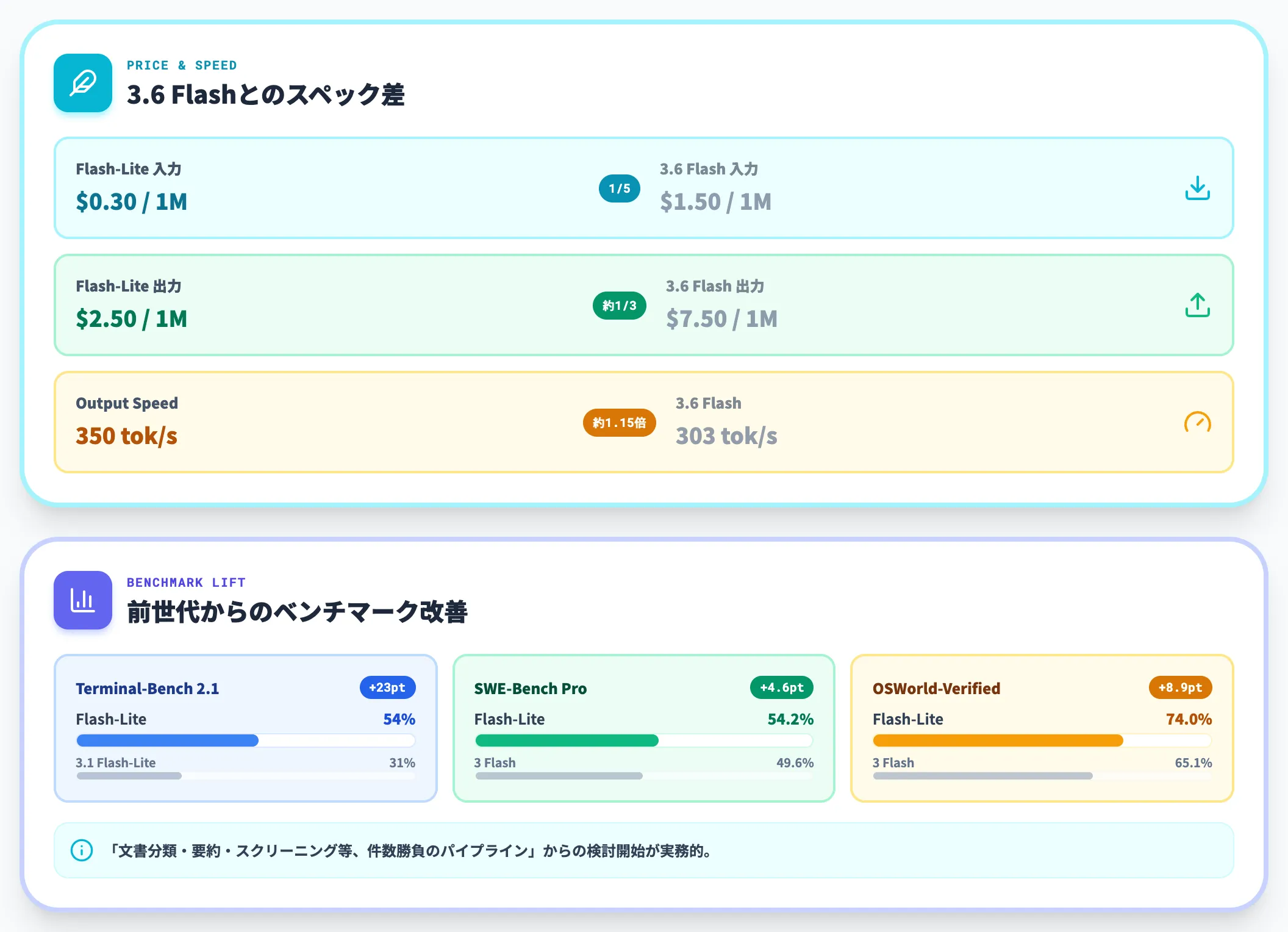The height and width of the screenshot is (932, 1288).
Task: Select the 1/5 ratio badge
Action: coord(620,188)
